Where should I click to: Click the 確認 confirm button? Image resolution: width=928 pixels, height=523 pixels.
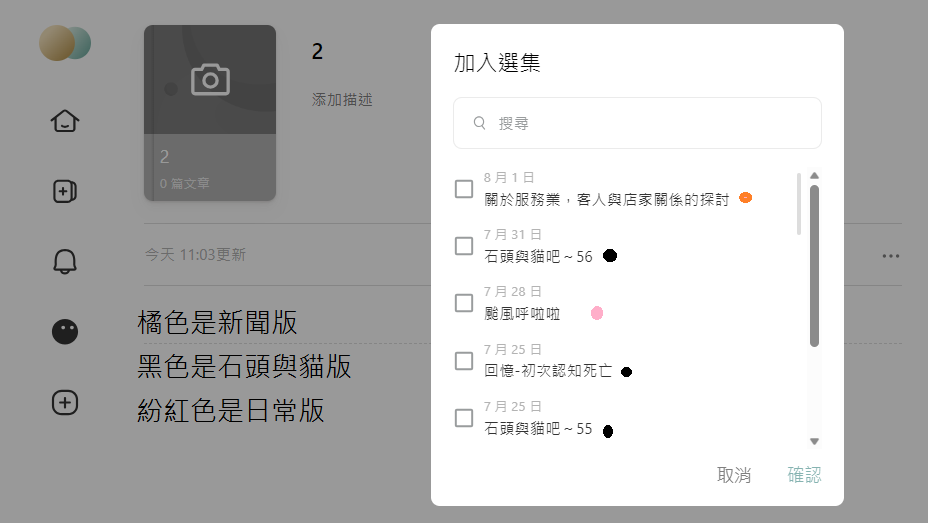(804, 474)
